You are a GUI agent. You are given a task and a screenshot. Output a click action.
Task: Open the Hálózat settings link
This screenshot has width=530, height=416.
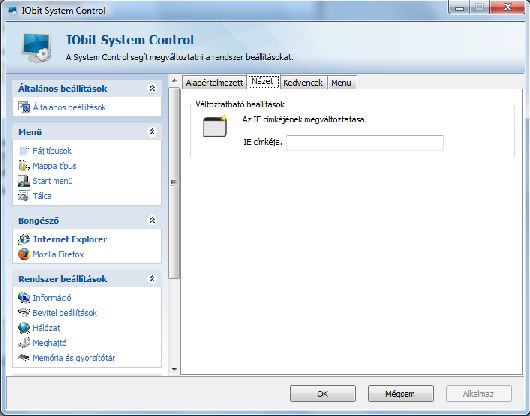(x=46, y=328)
